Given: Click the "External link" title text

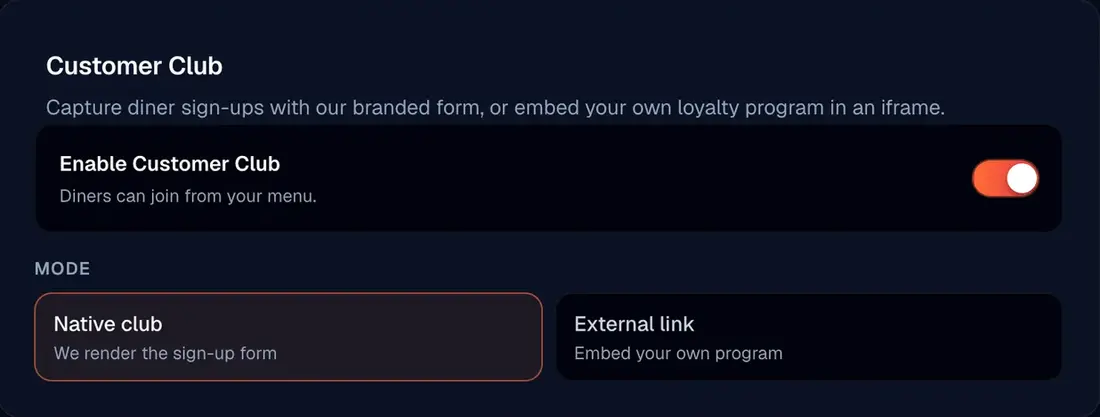Looking at the screenshot, I should [634, 324].
